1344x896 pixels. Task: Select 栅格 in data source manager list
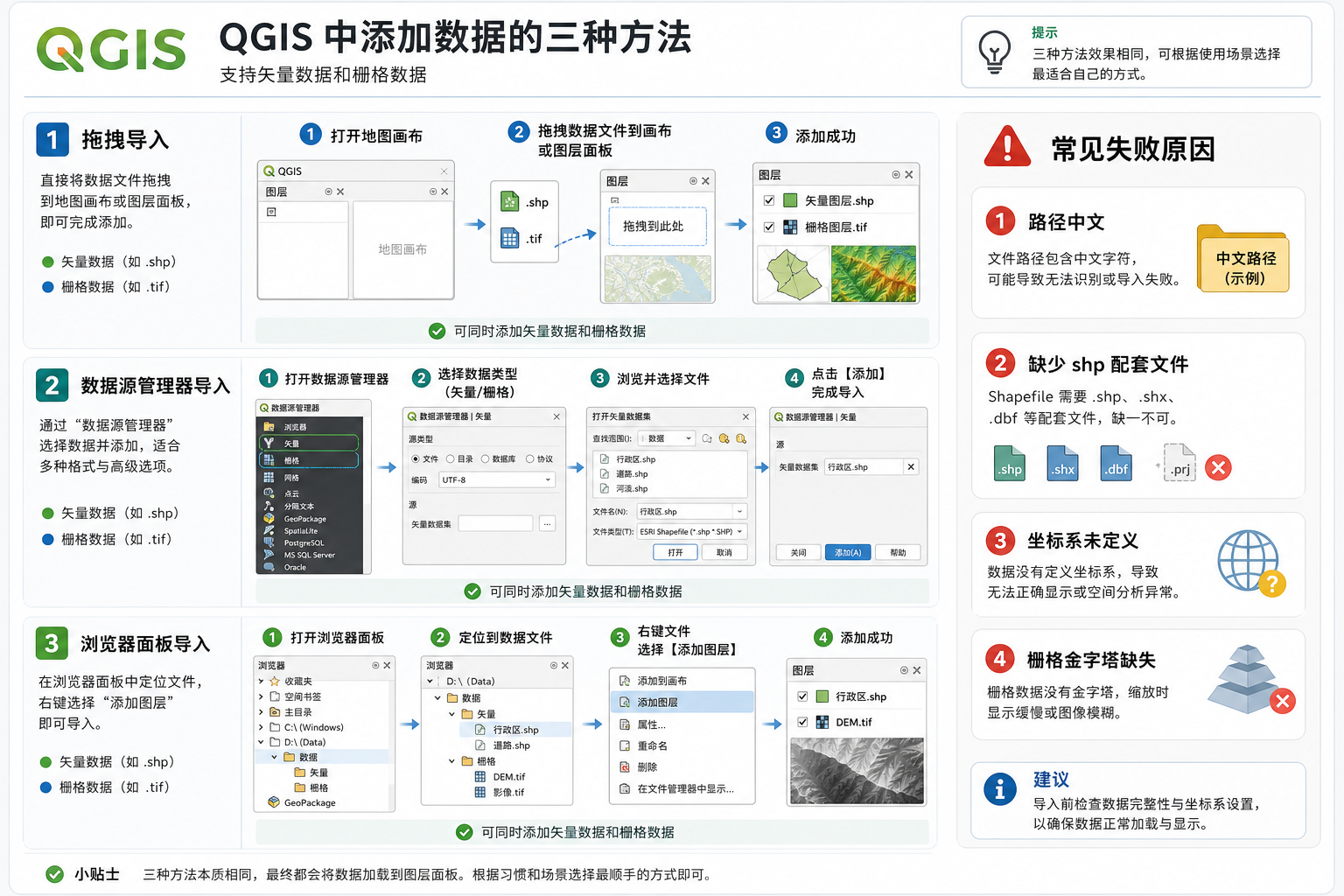(308, 460)
